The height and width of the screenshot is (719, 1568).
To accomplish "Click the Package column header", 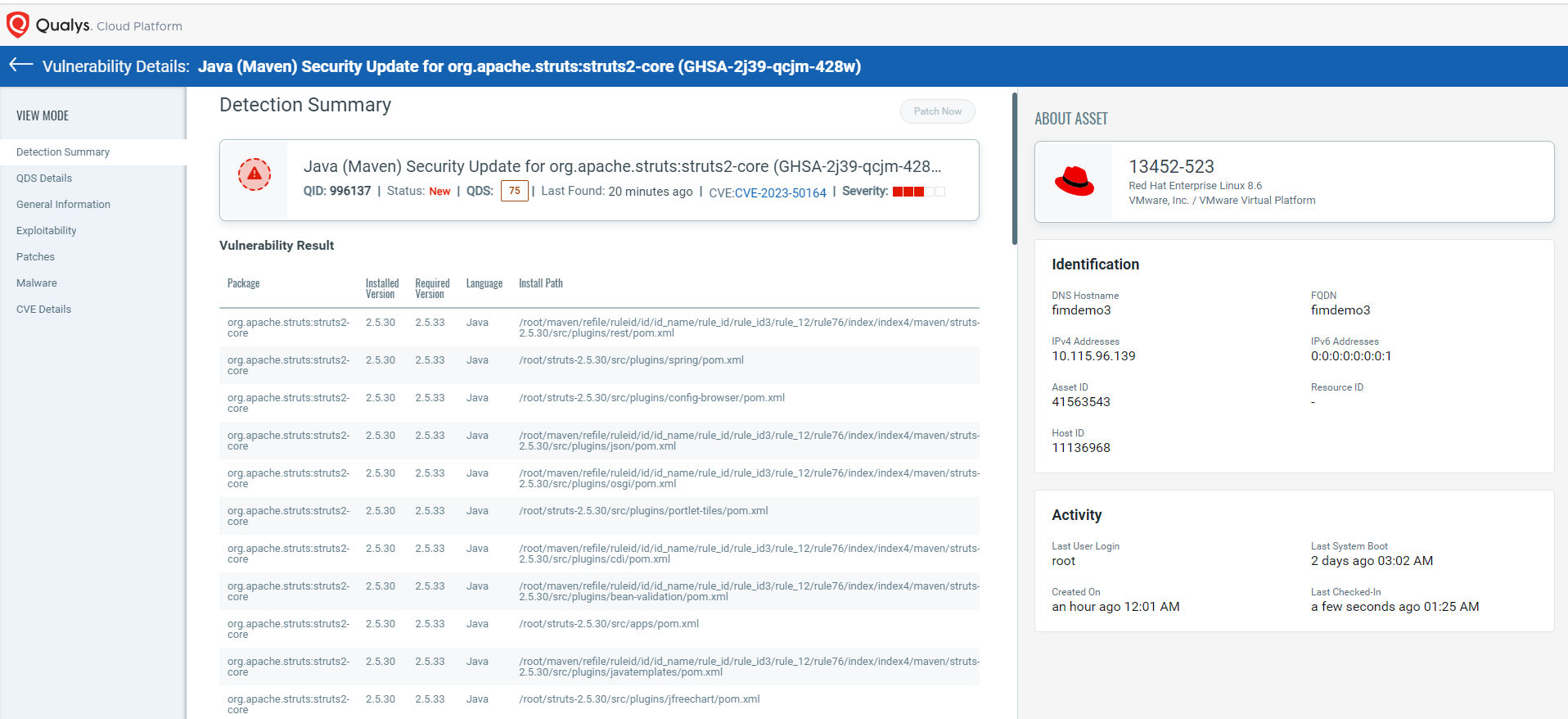I will coord(243,283).
